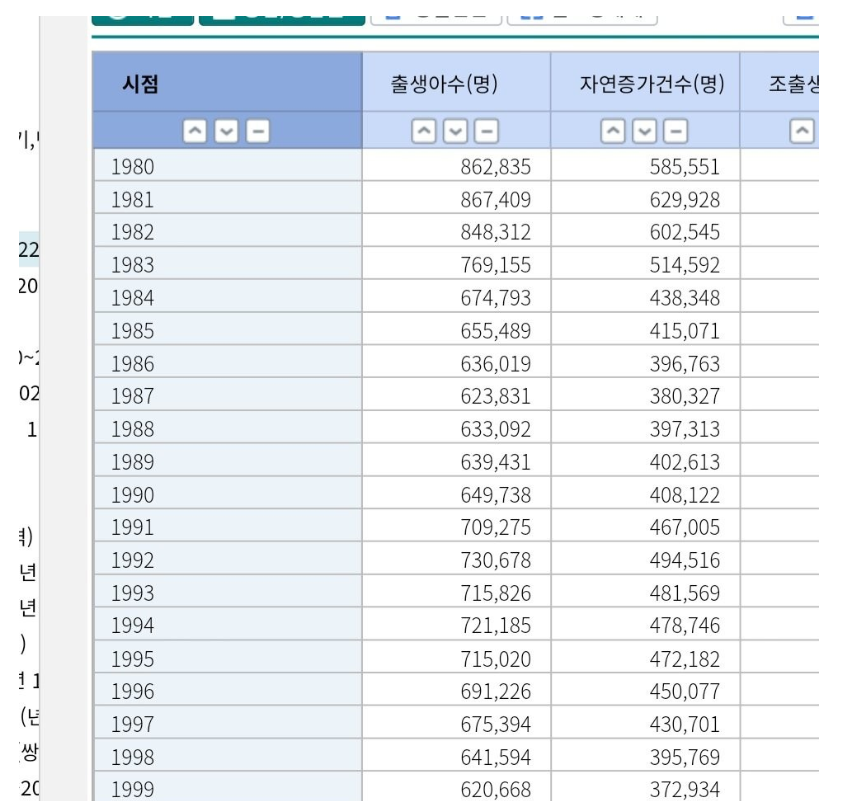Click births value 769,155 for 1983
Viewport: 842px width, 801px height.
tap(496, 265)
